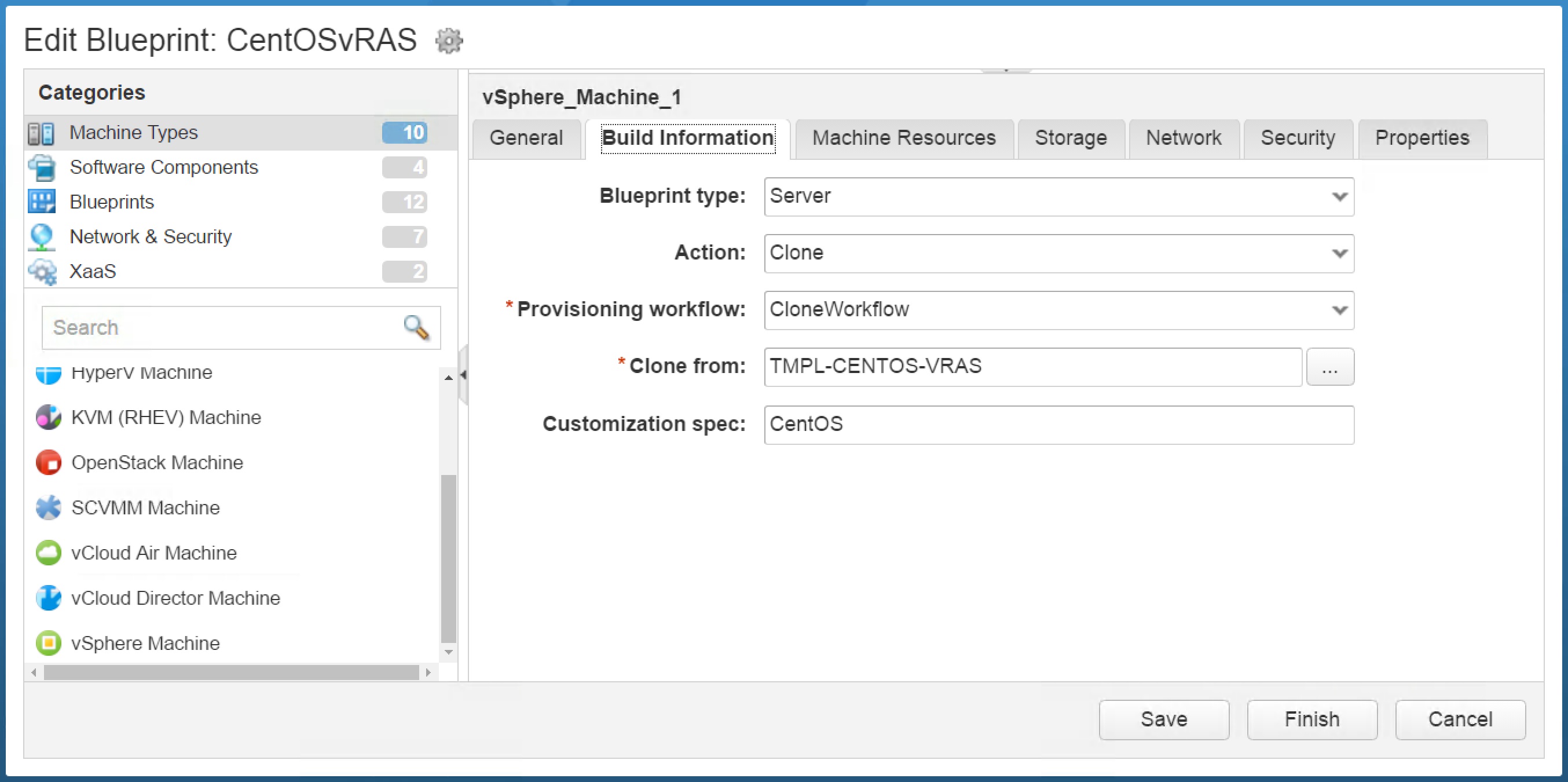Click the vCloud Director Machine icon
1568x782 pixels.
[x=49, y=597]
